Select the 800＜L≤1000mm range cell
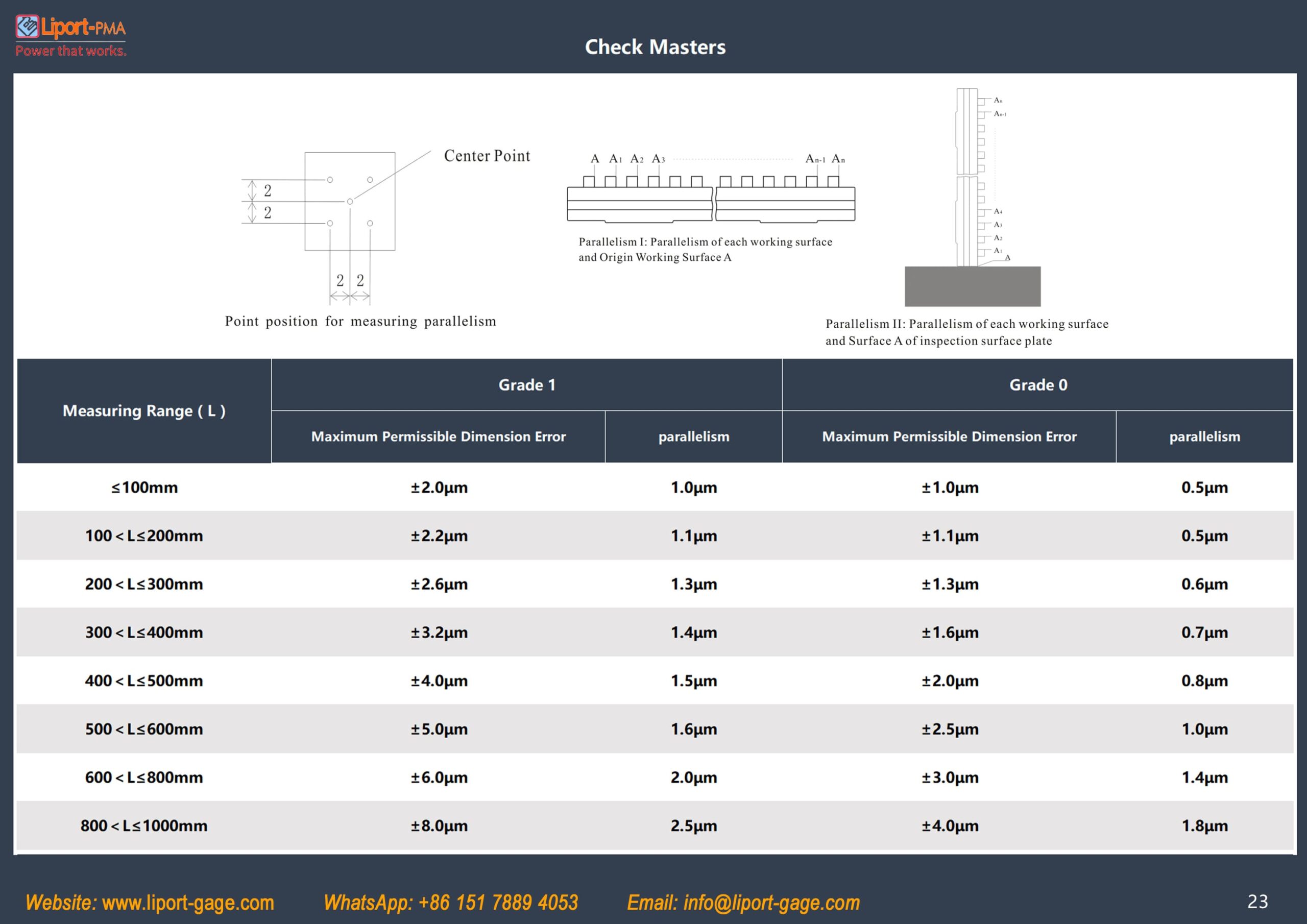Screen dimensions: 1307x924 (x=144, y=825)
